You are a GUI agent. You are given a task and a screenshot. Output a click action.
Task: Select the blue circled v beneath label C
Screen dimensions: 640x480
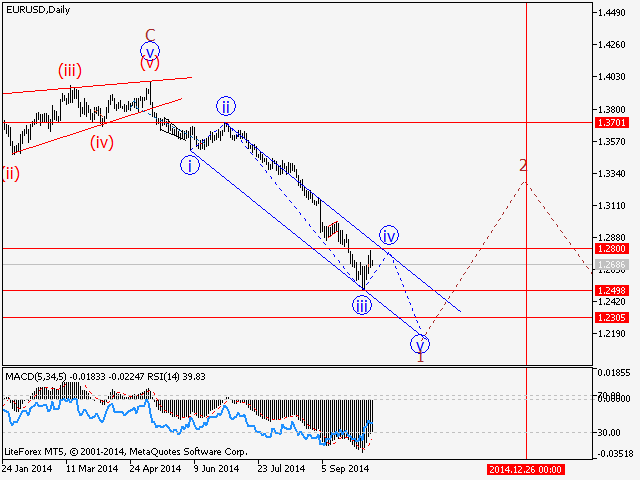pyautogui.click(x=150, y=51)
